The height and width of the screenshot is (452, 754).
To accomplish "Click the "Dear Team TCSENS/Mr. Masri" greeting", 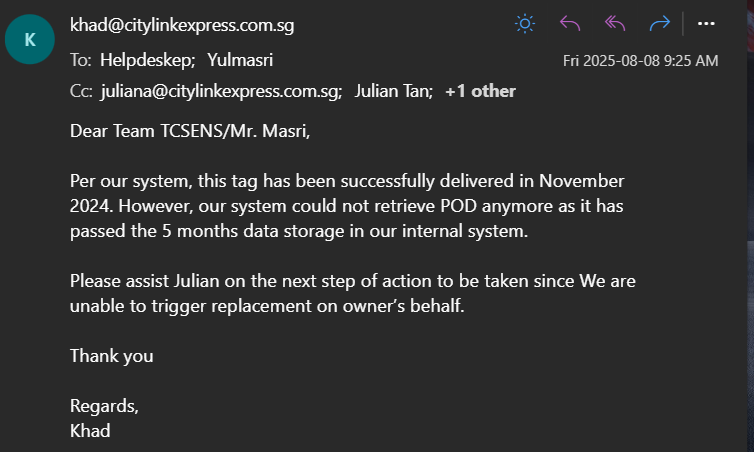I will coord(190,130).
